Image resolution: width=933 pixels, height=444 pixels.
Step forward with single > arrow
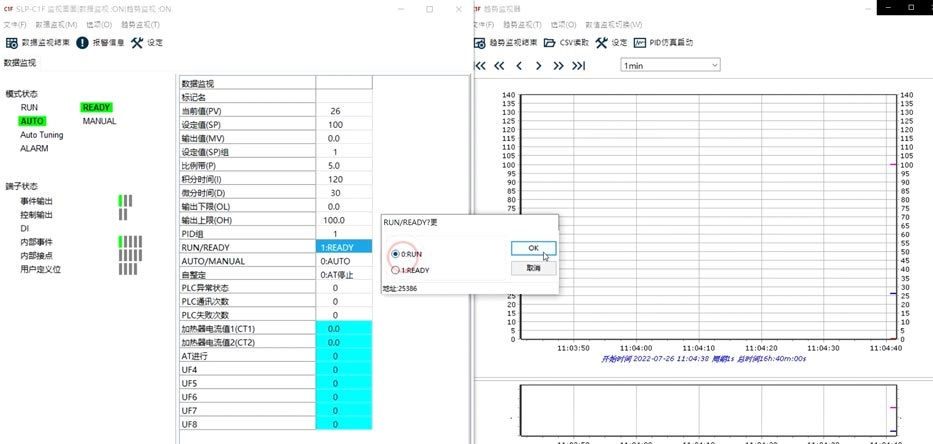point(538,66)
